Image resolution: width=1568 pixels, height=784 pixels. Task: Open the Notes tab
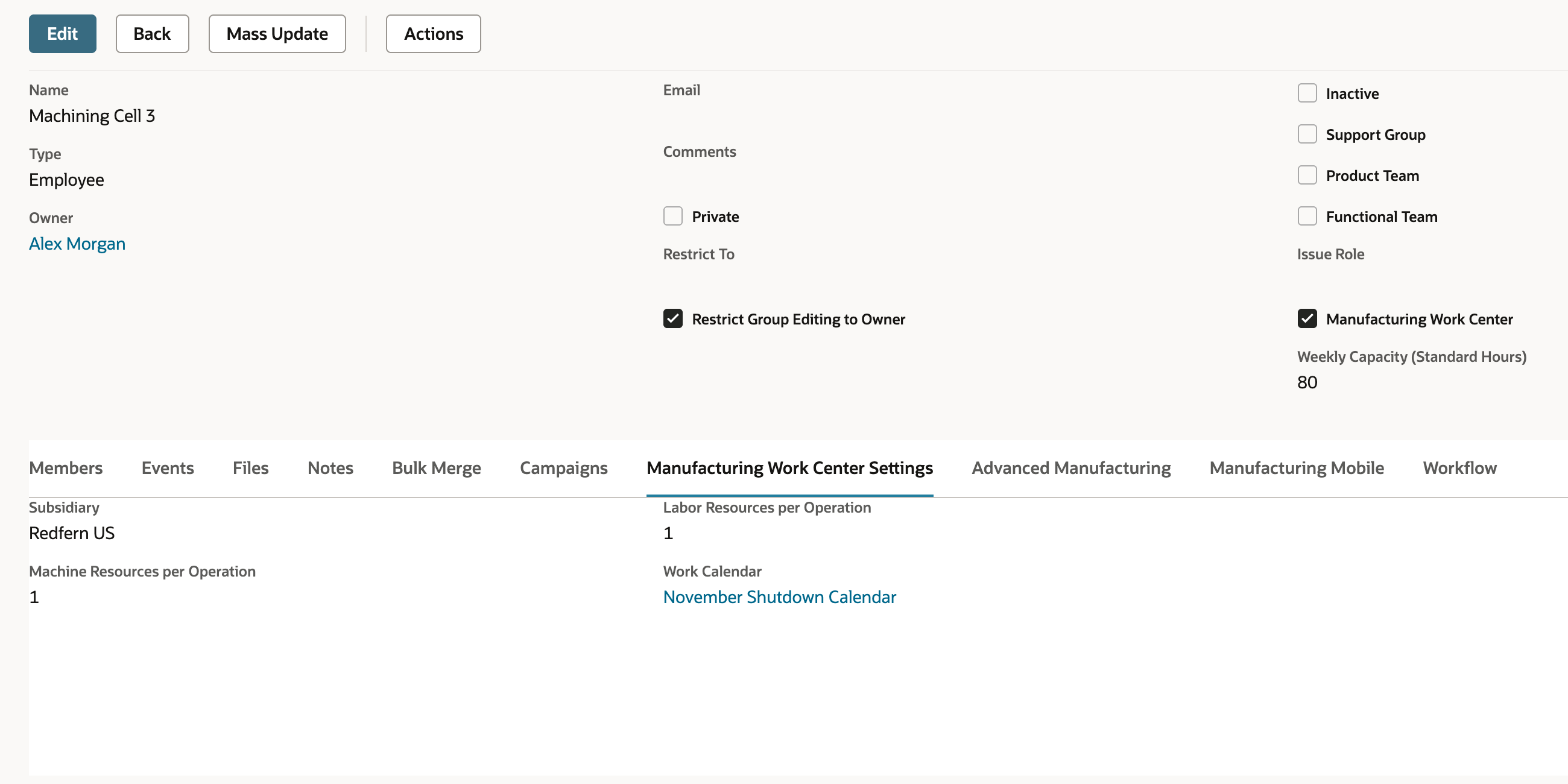tap(330, 467)
